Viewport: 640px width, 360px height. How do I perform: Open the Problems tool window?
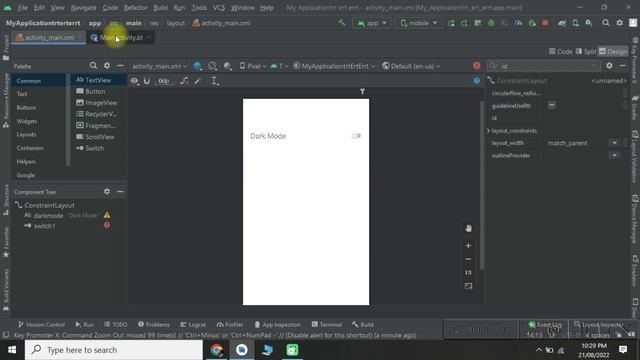(x=153, y=324)
